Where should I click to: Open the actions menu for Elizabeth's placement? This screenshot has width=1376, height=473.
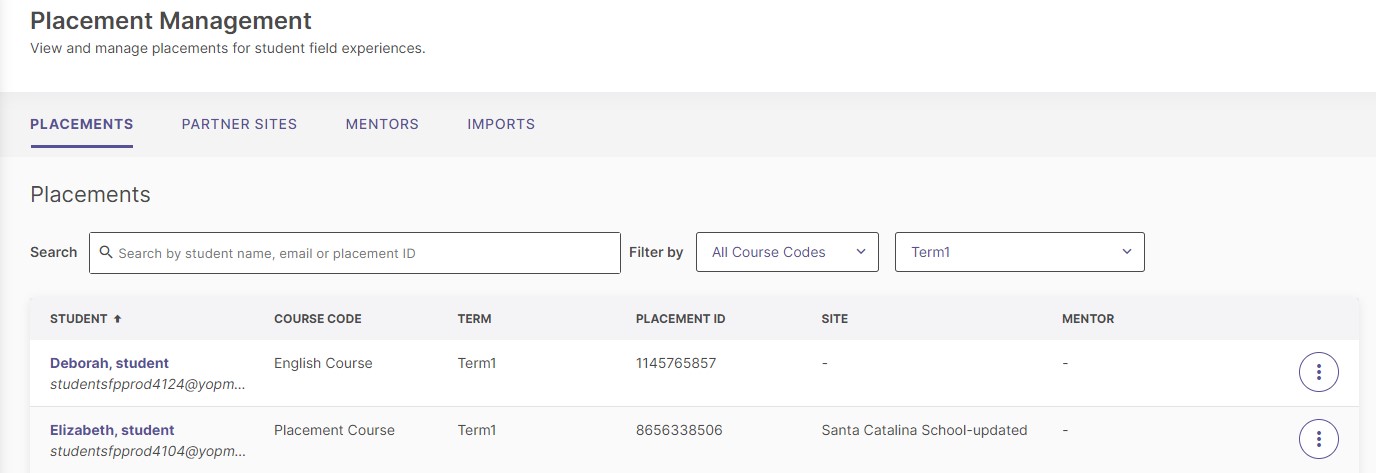[1318, 438]
